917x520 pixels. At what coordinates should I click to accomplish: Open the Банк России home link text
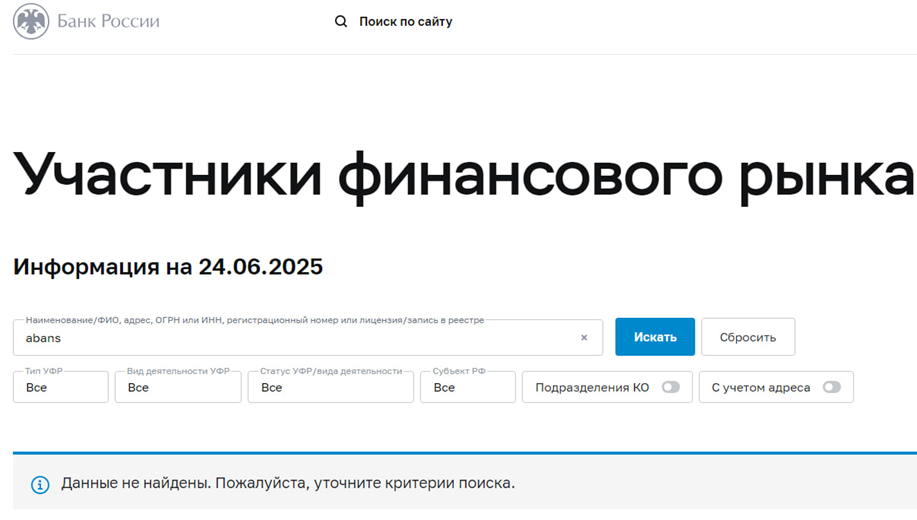(x=108, y=22)
